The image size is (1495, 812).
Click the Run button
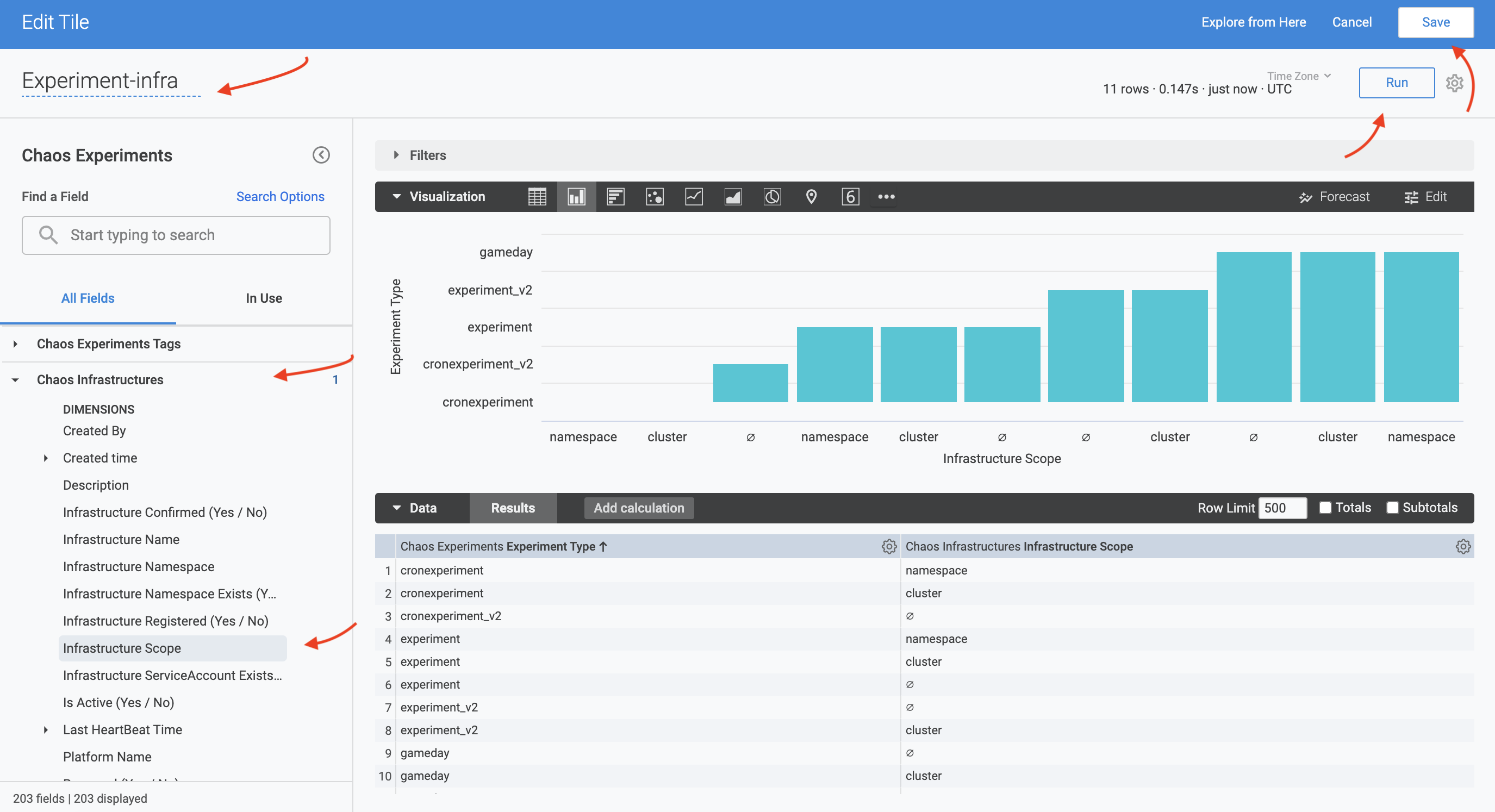[1397, 83]
